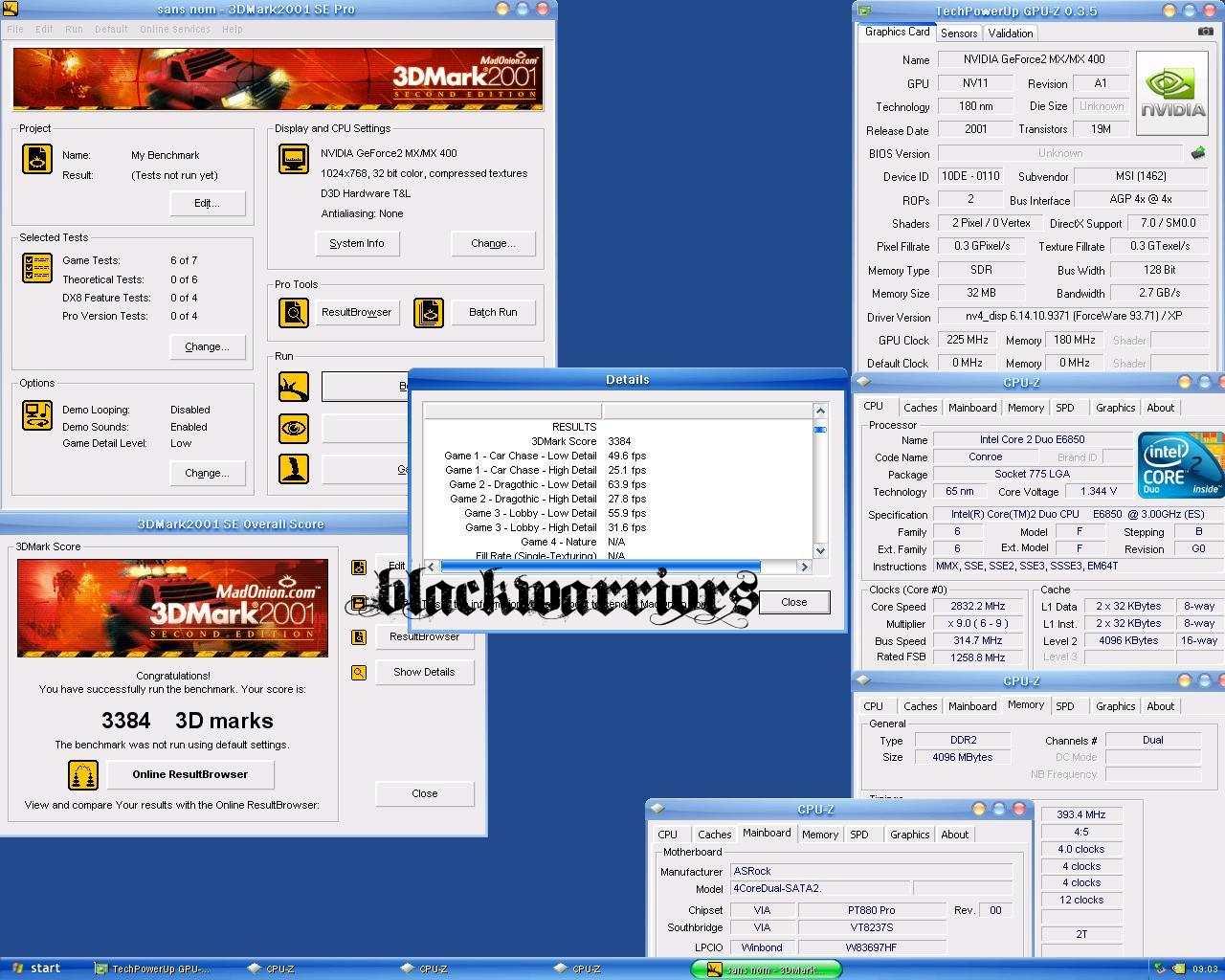The image size is (1225, 980).
Task: Click the GPU-Z Name field GeForce2 MX/MX 400
Action: 1032,59
